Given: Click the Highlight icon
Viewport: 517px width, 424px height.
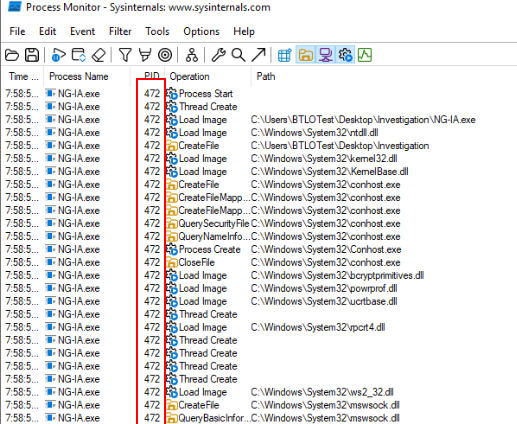Looking at the screenshot, I should [145, 55].
